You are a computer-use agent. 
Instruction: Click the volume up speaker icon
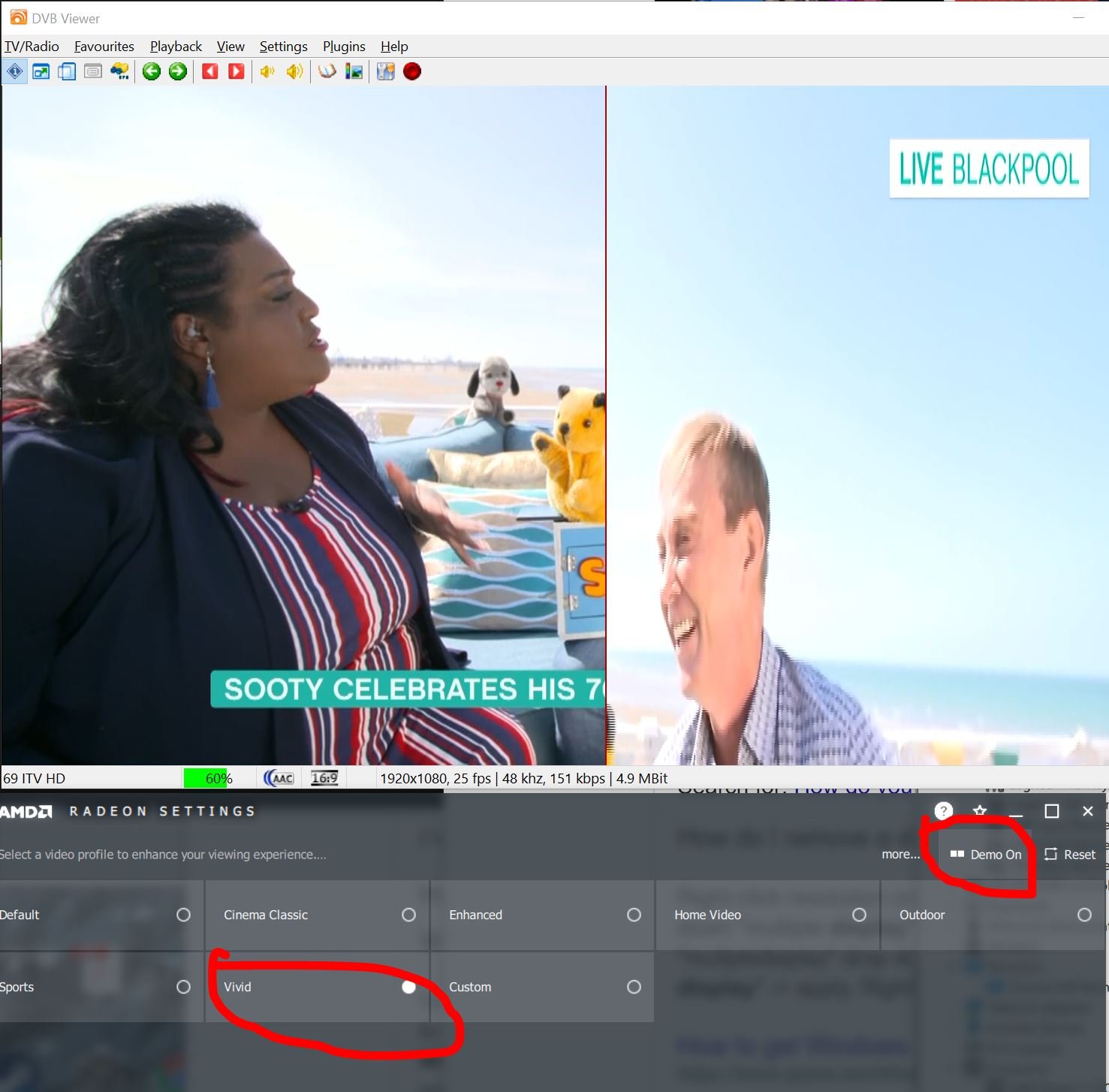coord(294,71)
